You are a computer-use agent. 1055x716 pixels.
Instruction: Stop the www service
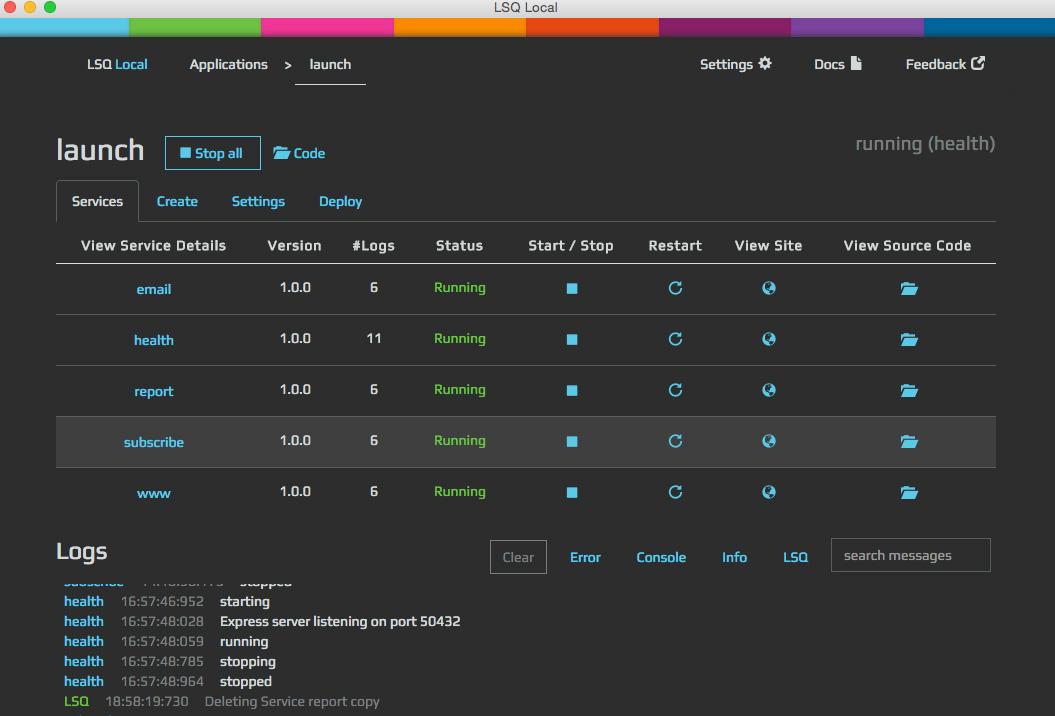coord(572,493)
